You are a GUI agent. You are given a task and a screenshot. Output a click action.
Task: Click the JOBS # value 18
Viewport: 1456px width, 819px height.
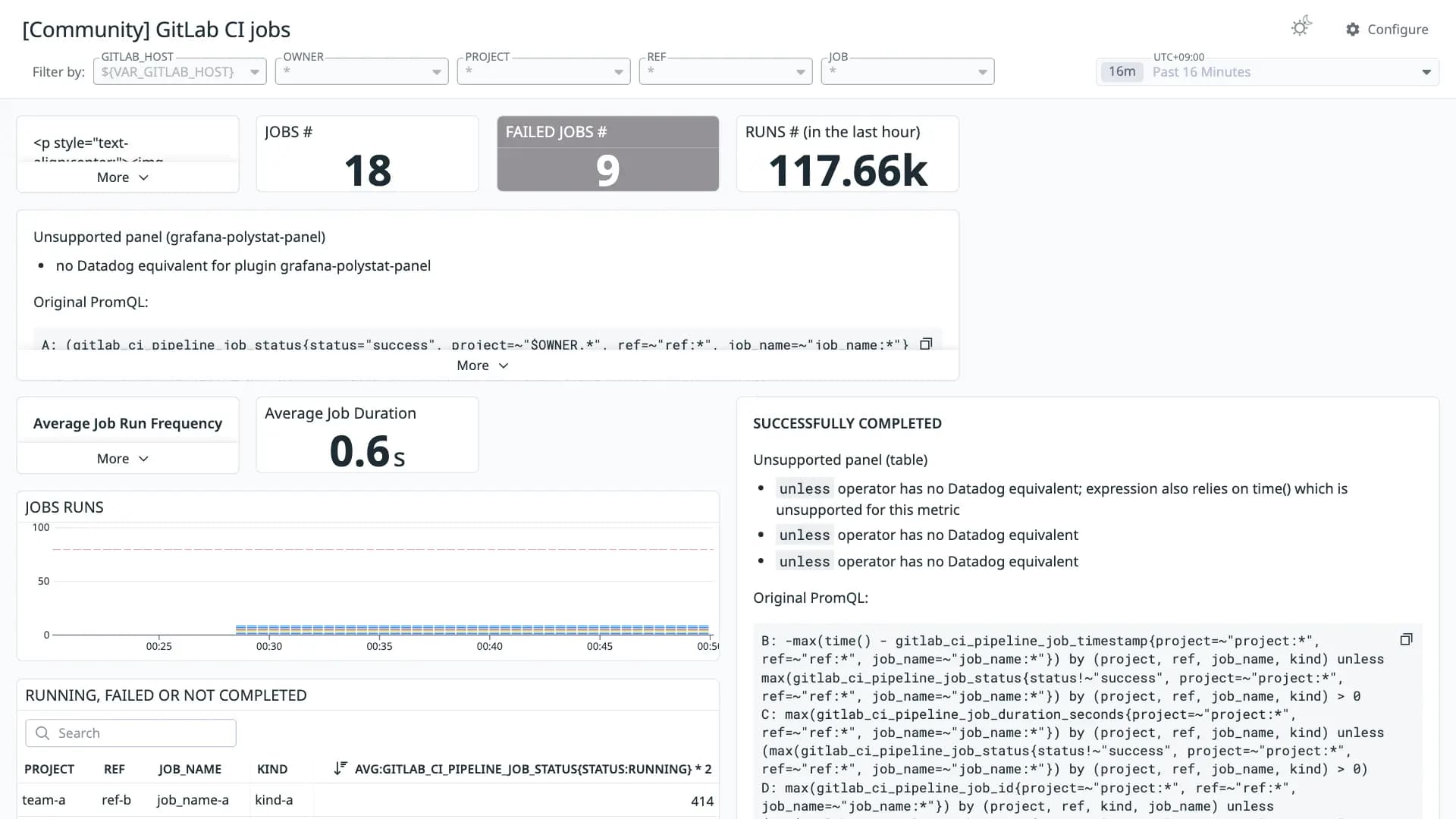(x=368, y=171)
